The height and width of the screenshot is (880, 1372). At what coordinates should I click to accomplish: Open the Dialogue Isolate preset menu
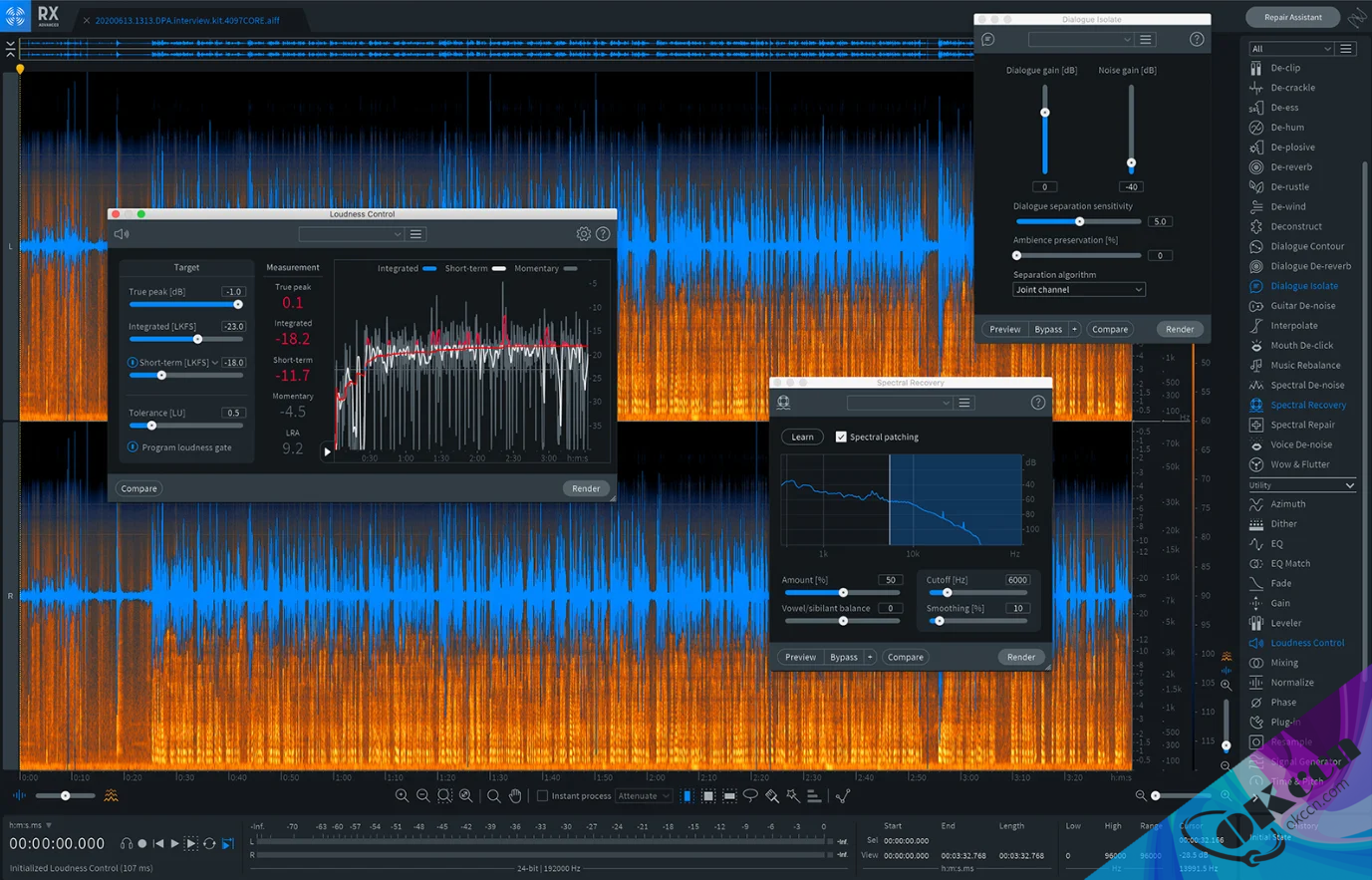pos(1146,40)
